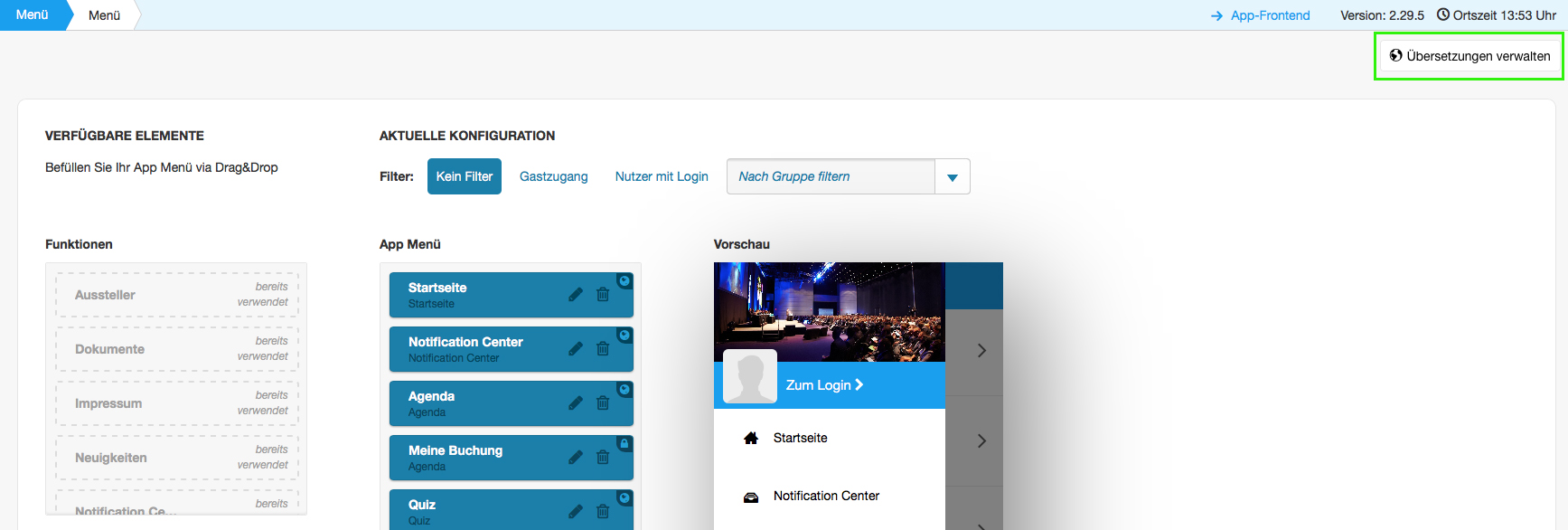Open the App-Frontend link
This screenshot has height=530, width=1568.
click(x=1270, y=15)
